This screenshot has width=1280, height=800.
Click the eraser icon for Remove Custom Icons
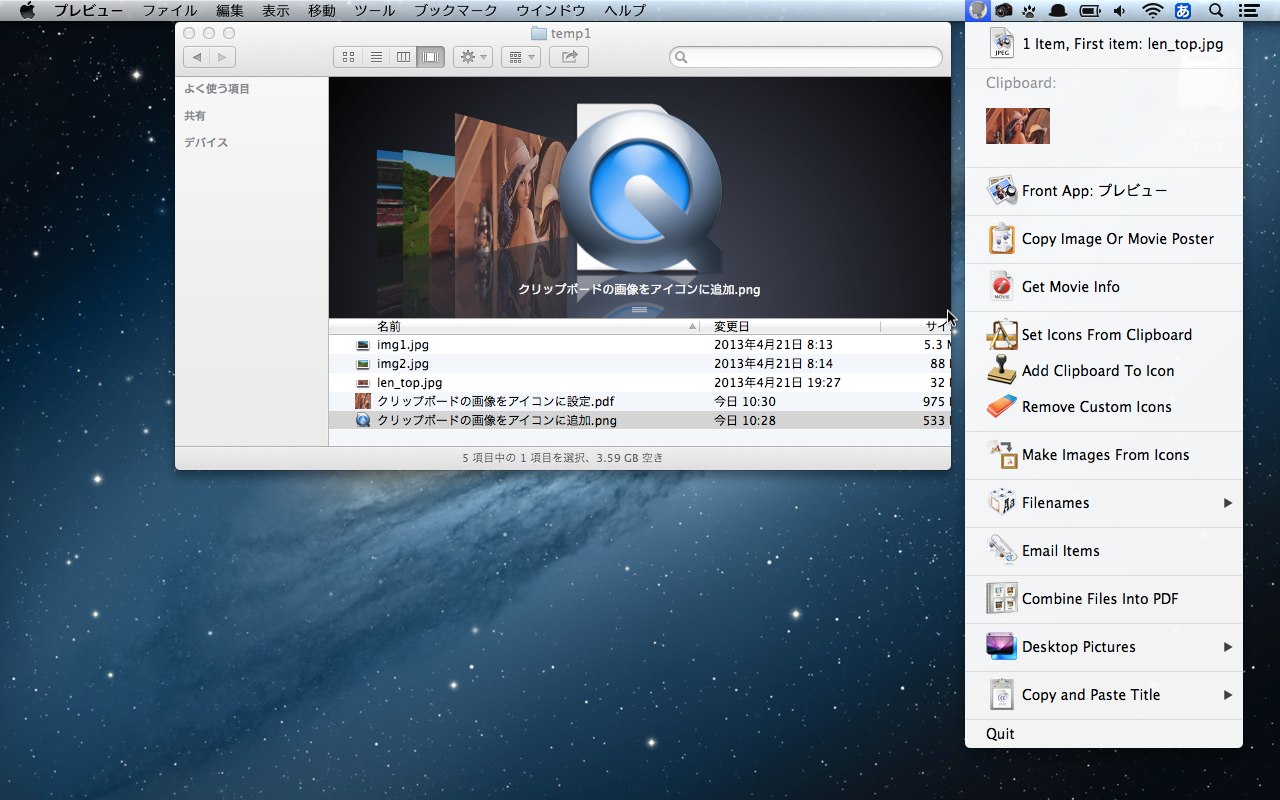pos(1001,407)
